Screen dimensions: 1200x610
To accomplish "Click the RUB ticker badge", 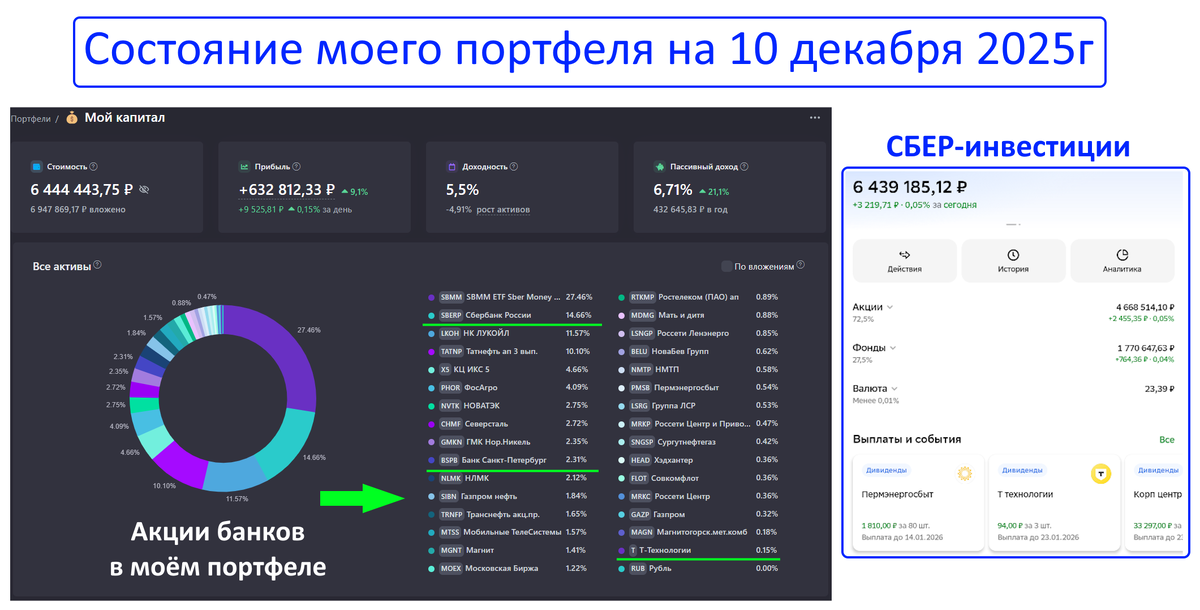I will point(638,568).
